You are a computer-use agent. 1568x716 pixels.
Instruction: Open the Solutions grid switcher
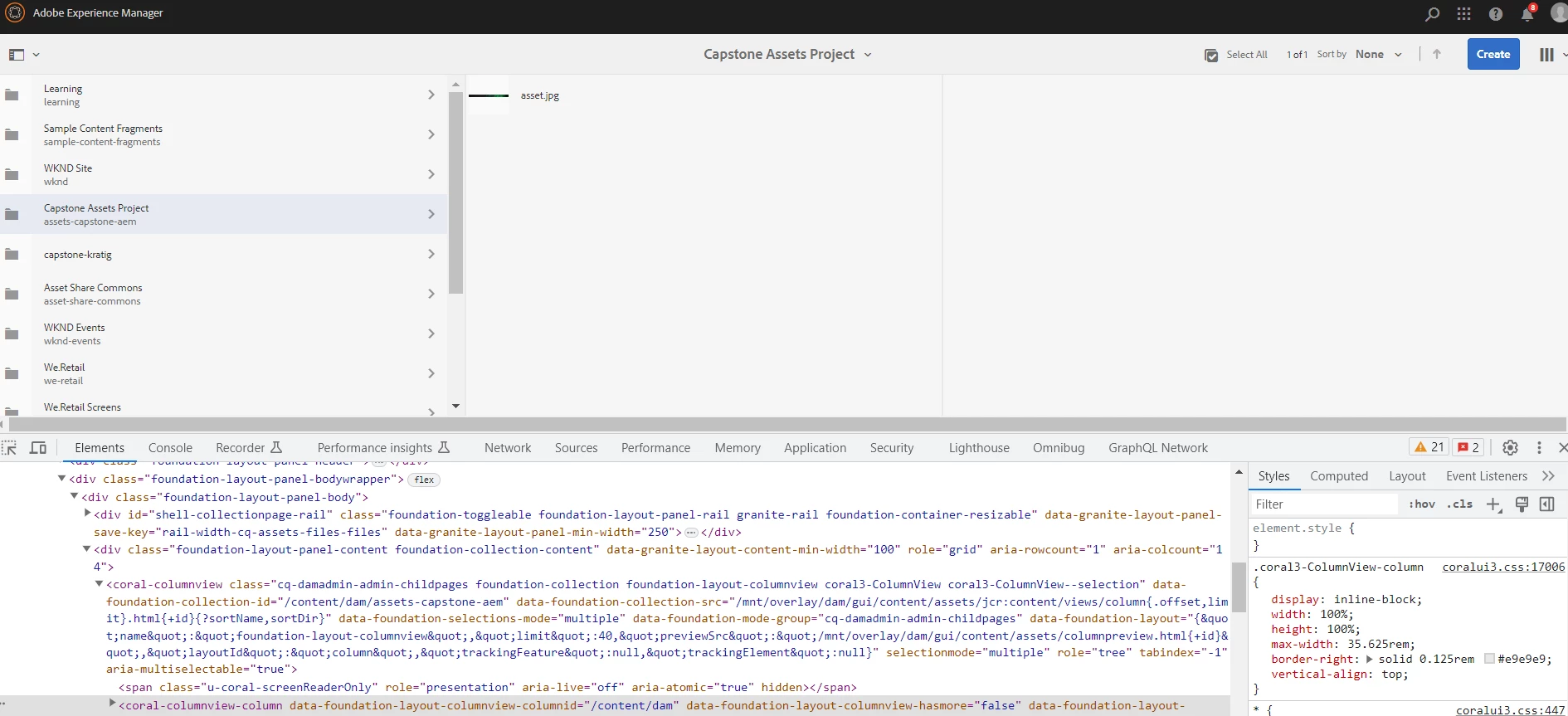1463,13
